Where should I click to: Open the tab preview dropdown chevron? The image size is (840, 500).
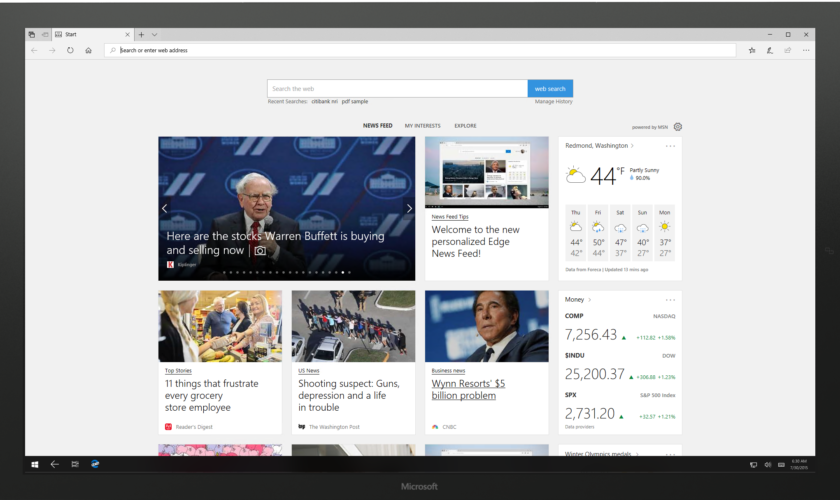(x=154, y=34)
